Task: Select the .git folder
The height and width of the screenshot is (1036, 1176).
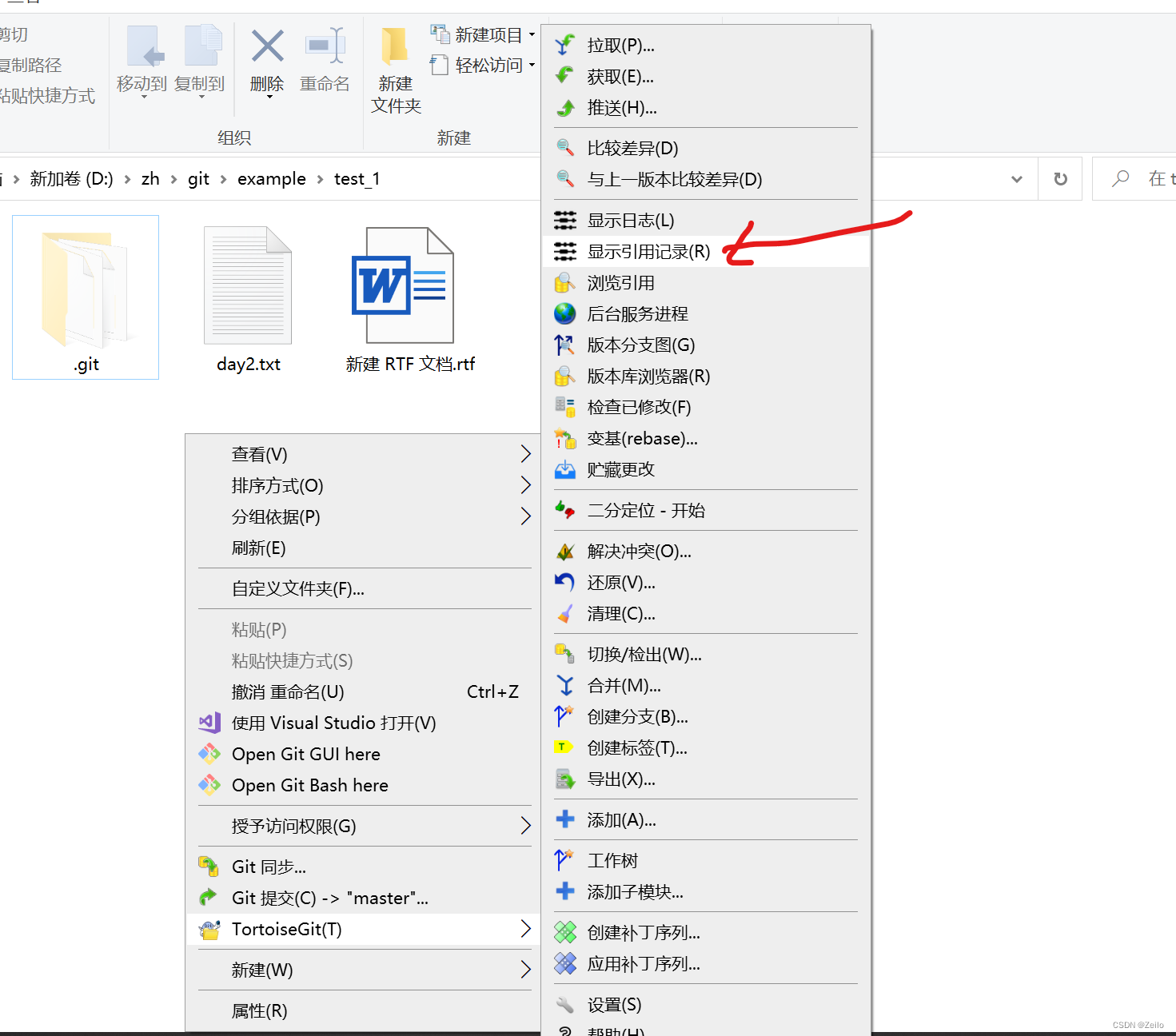Action: 86,297
